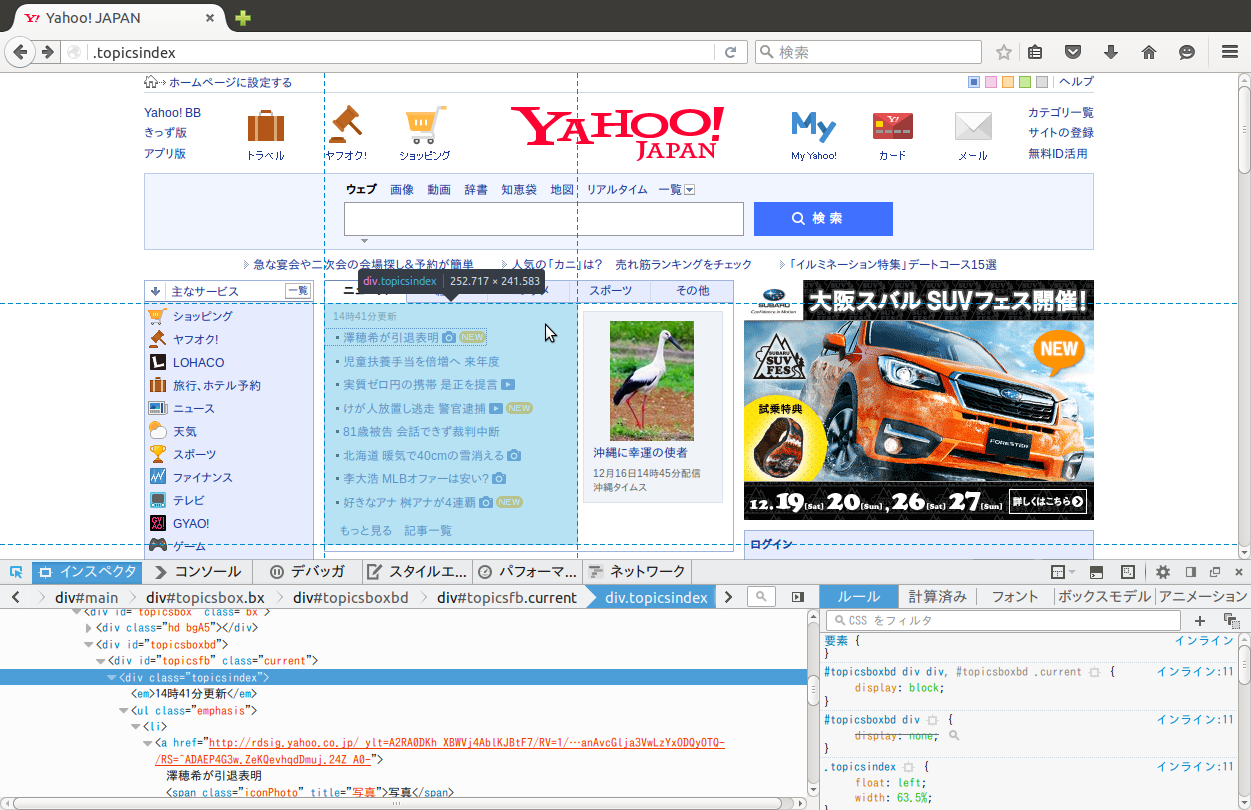Viewport: 1251px width, 810px height.
Task: Toggle the display: none declaration
Action: pos(898,736)
